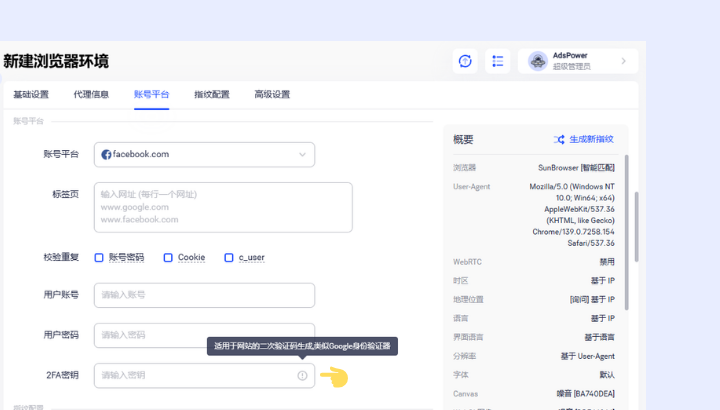Click the SunBrowser [智能匹配] value
This screenshot has width=720, height=410.
click(x=576, y=168)
